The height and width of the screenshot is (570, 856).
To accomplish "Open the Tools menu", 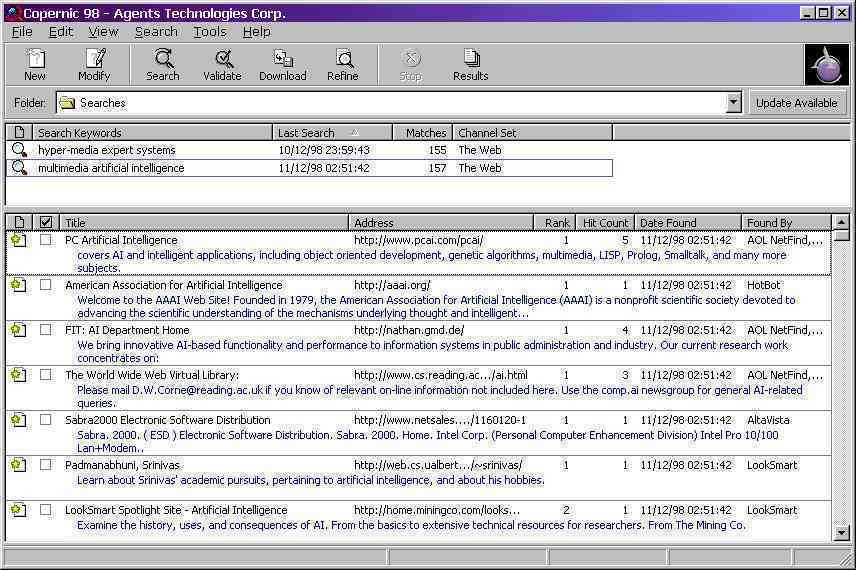I will [x=210, y=32].
